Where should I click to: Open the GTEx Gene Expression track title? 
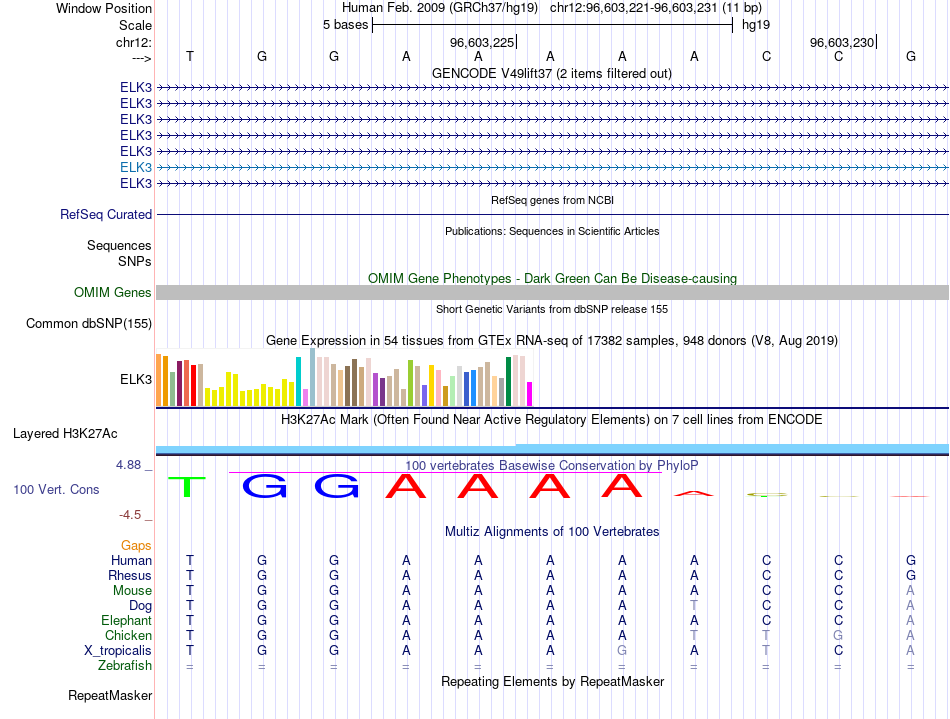click(552, 340)
